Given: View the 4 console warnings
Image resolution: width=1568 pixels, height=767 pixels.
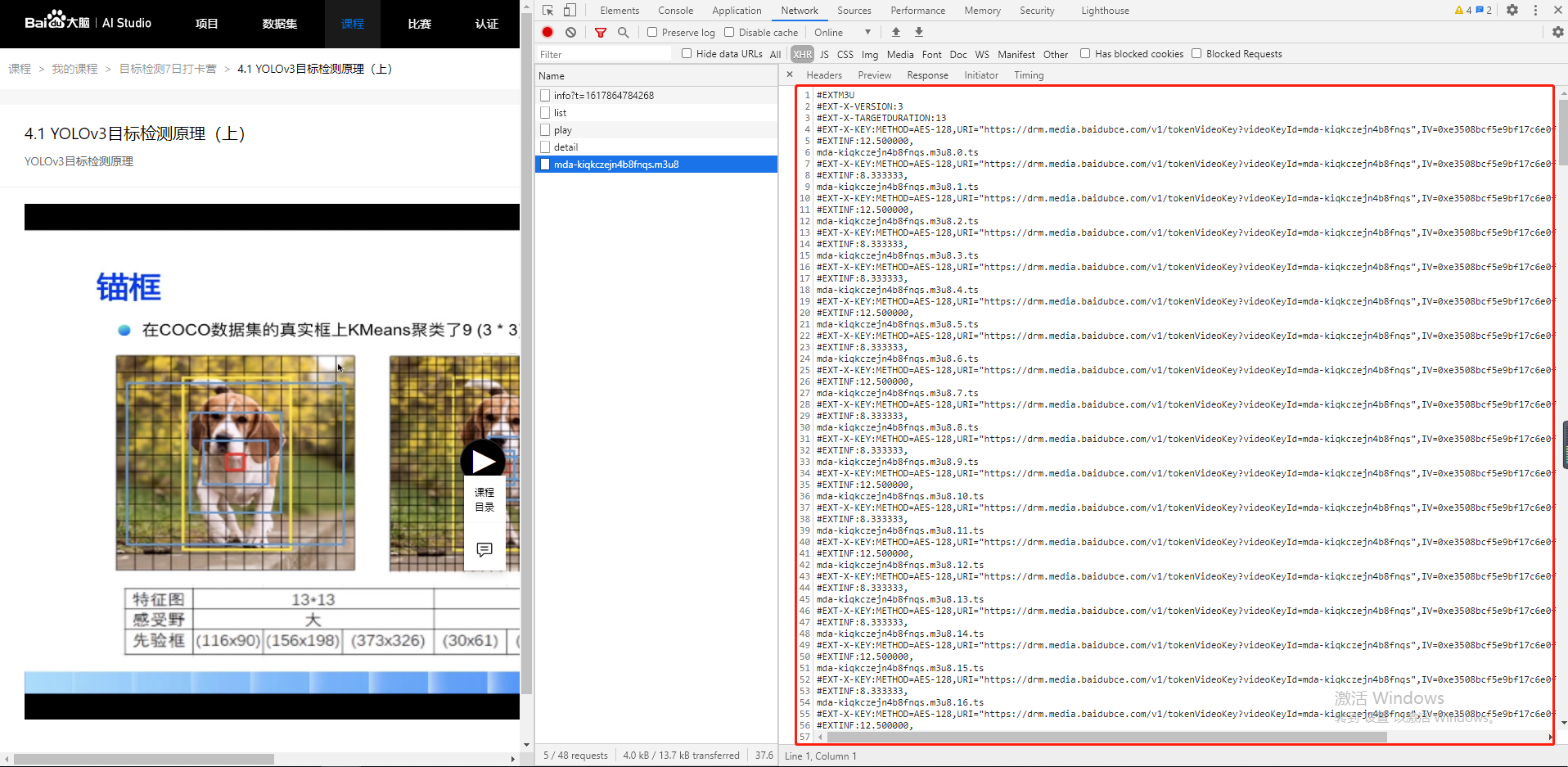Looking at the screenshot, I should [x=1462, y=10].
